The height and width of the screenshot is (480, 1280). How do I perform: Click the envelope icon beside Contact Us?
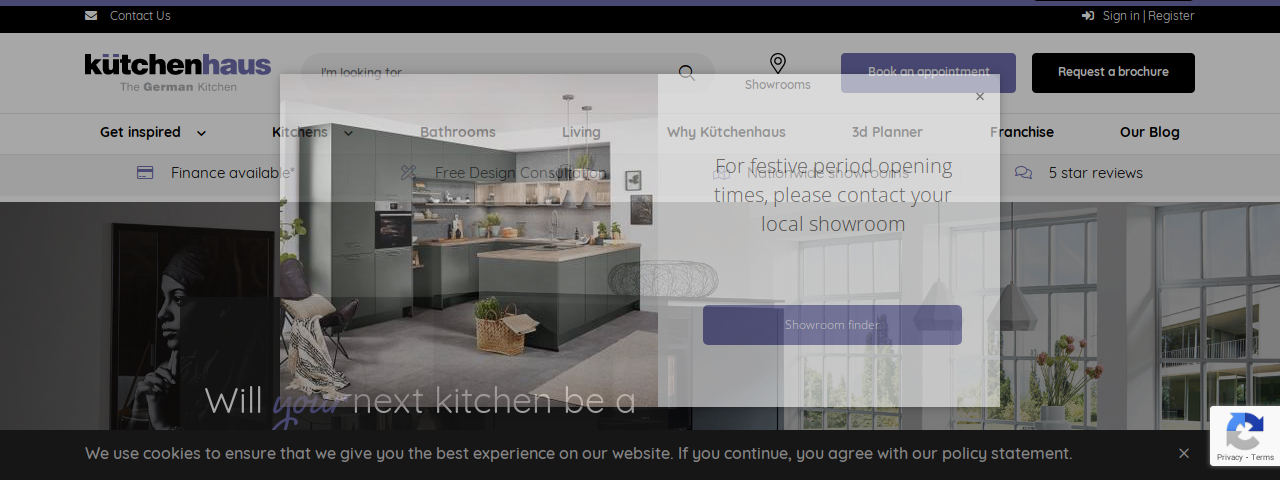pos(91,16)
